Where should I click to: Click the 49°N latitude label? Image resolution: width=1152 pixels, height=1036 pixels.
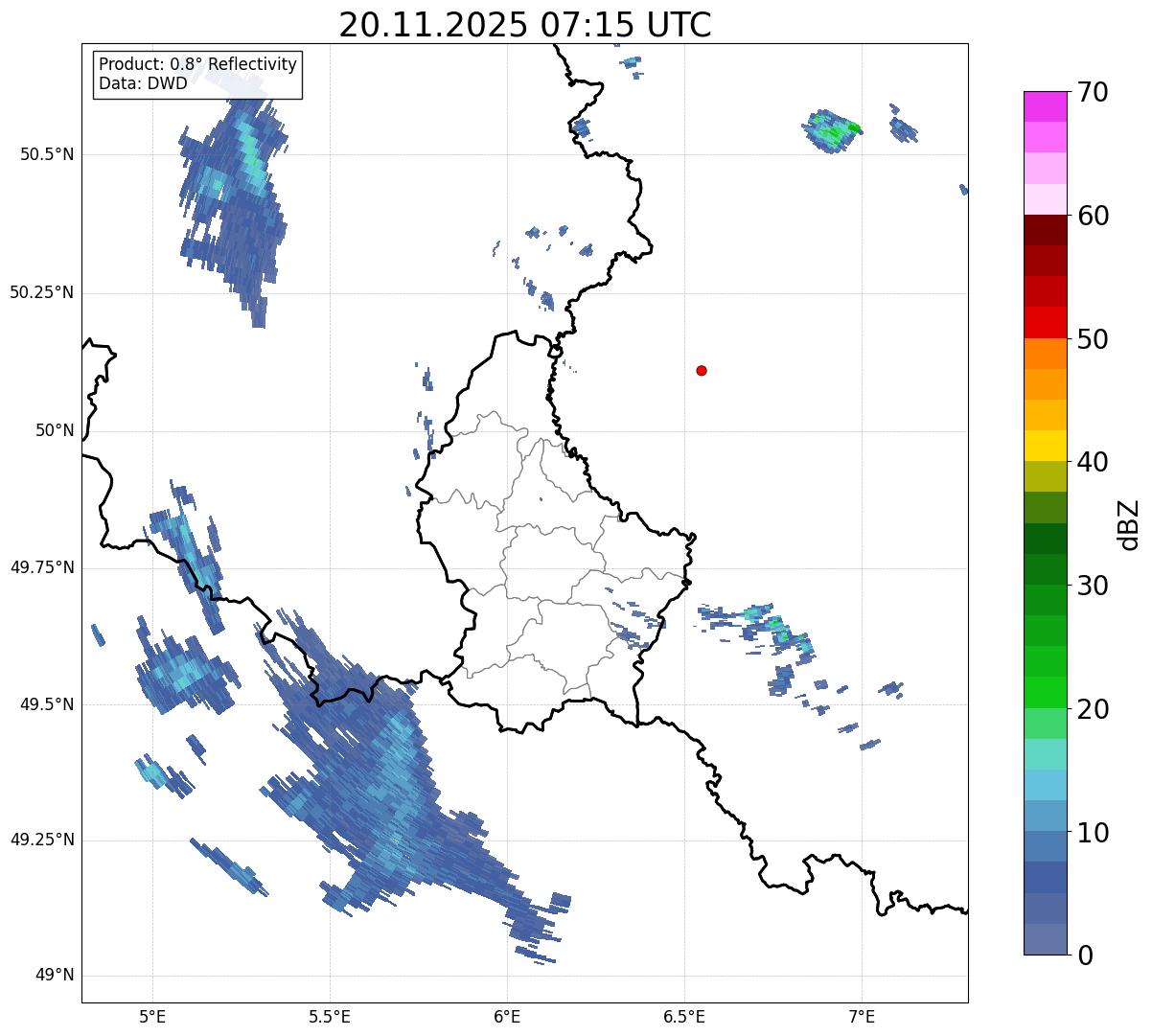(x=55, y=976)
